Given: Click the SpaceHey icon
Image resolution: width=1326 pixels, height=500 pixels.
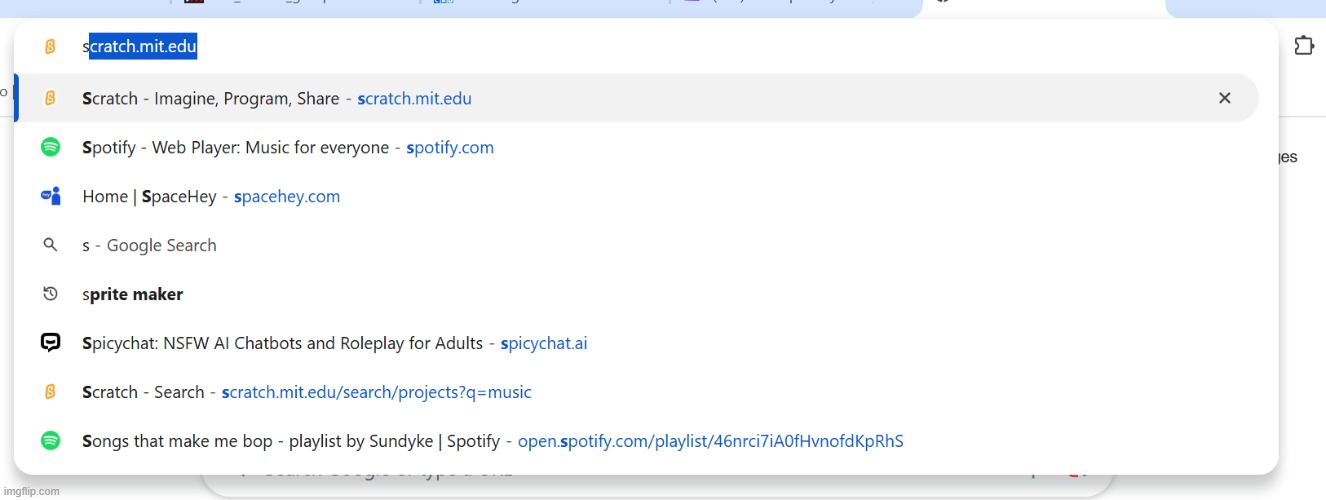Looking at the screenshot, I should point(50,196).
